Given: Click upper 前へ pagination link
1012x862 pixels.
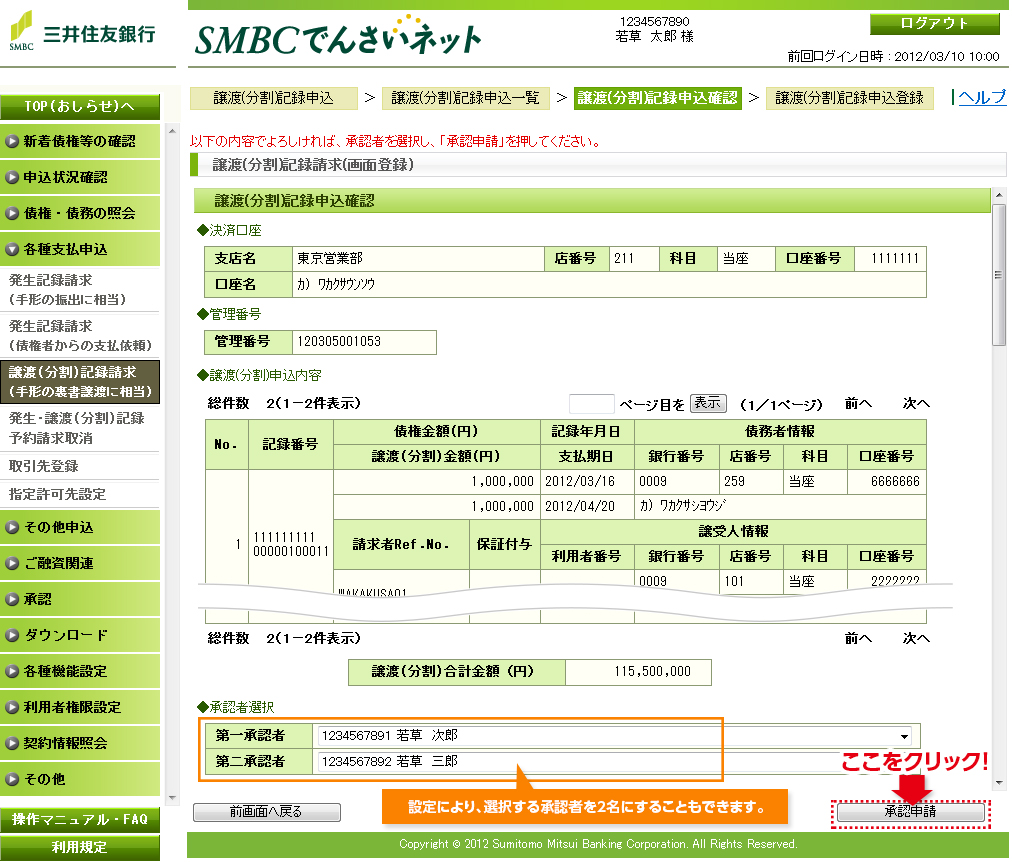Looking at the screenshot, I should click(858, 404).
